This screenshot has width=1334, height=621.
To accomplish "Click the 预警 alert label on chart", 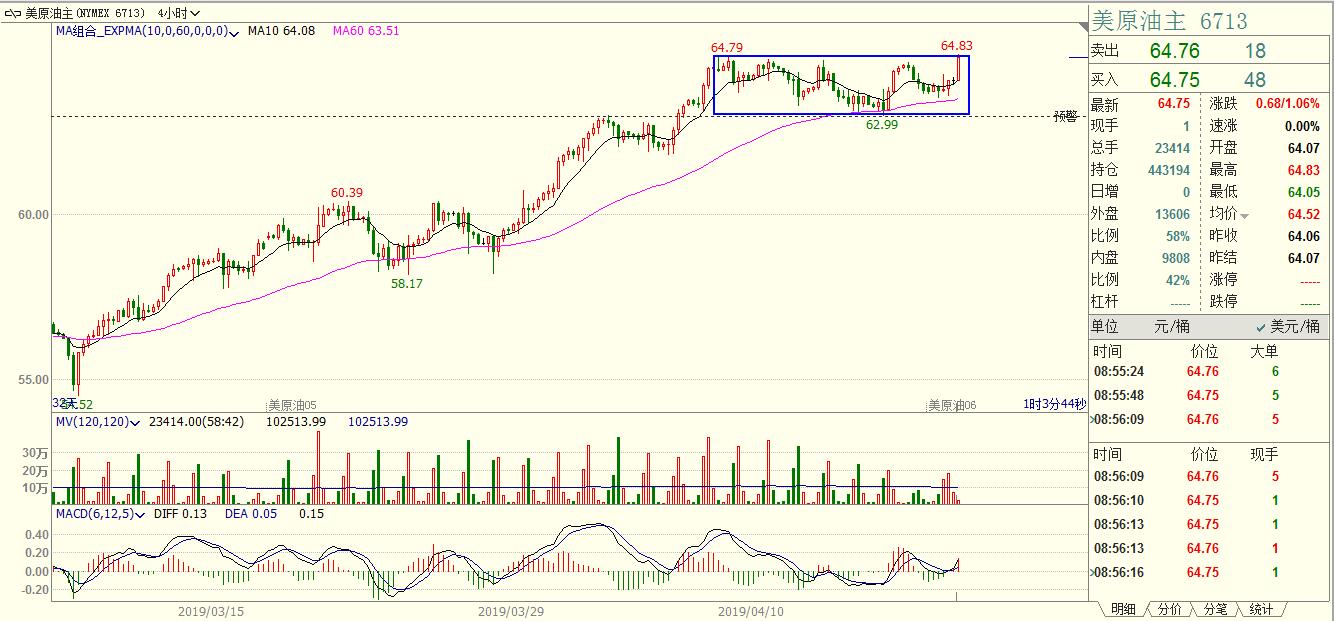I will pos(1065,117).
